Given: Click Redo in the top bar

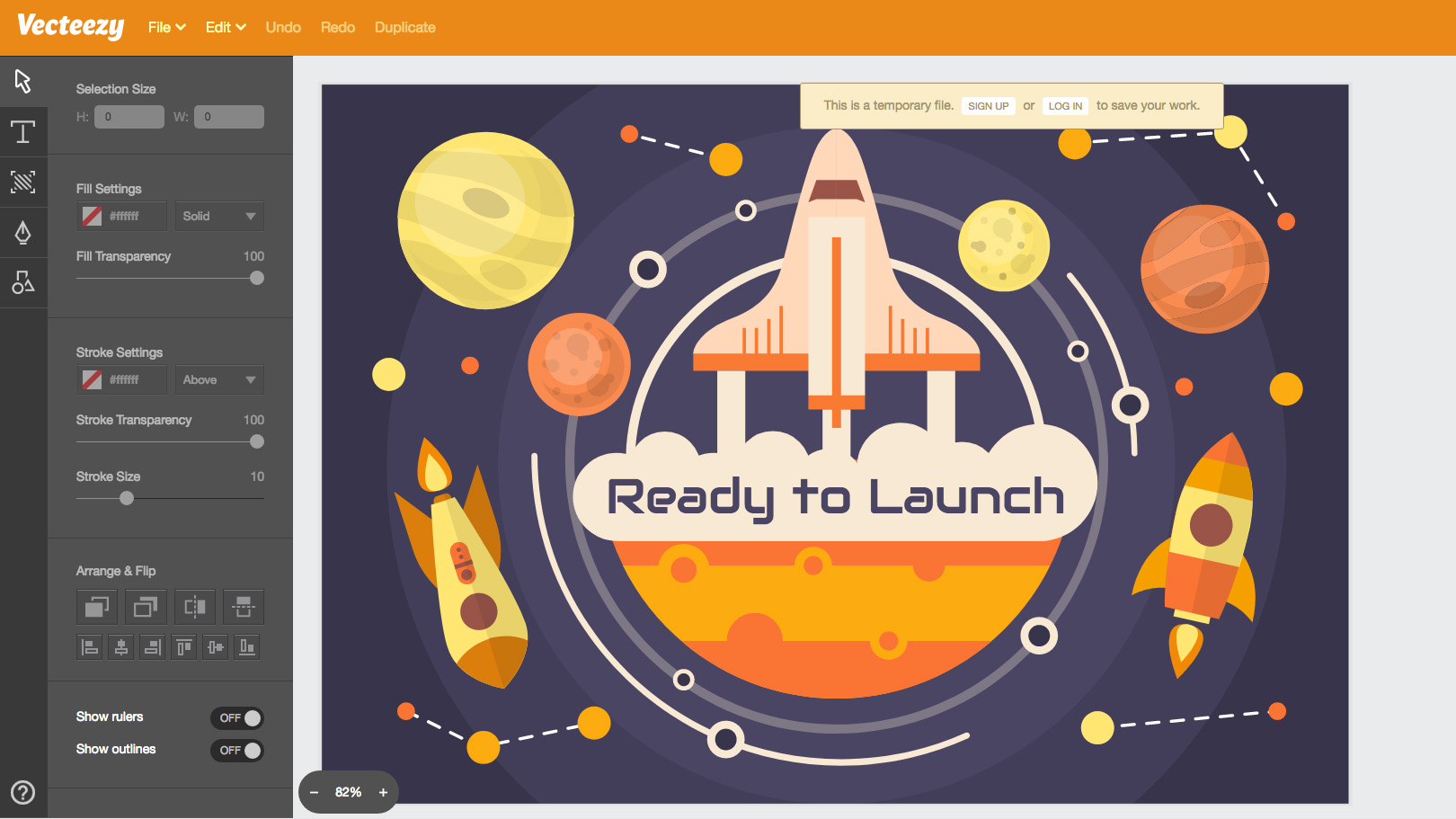Looking at the screenshot, I should point(338,27).
